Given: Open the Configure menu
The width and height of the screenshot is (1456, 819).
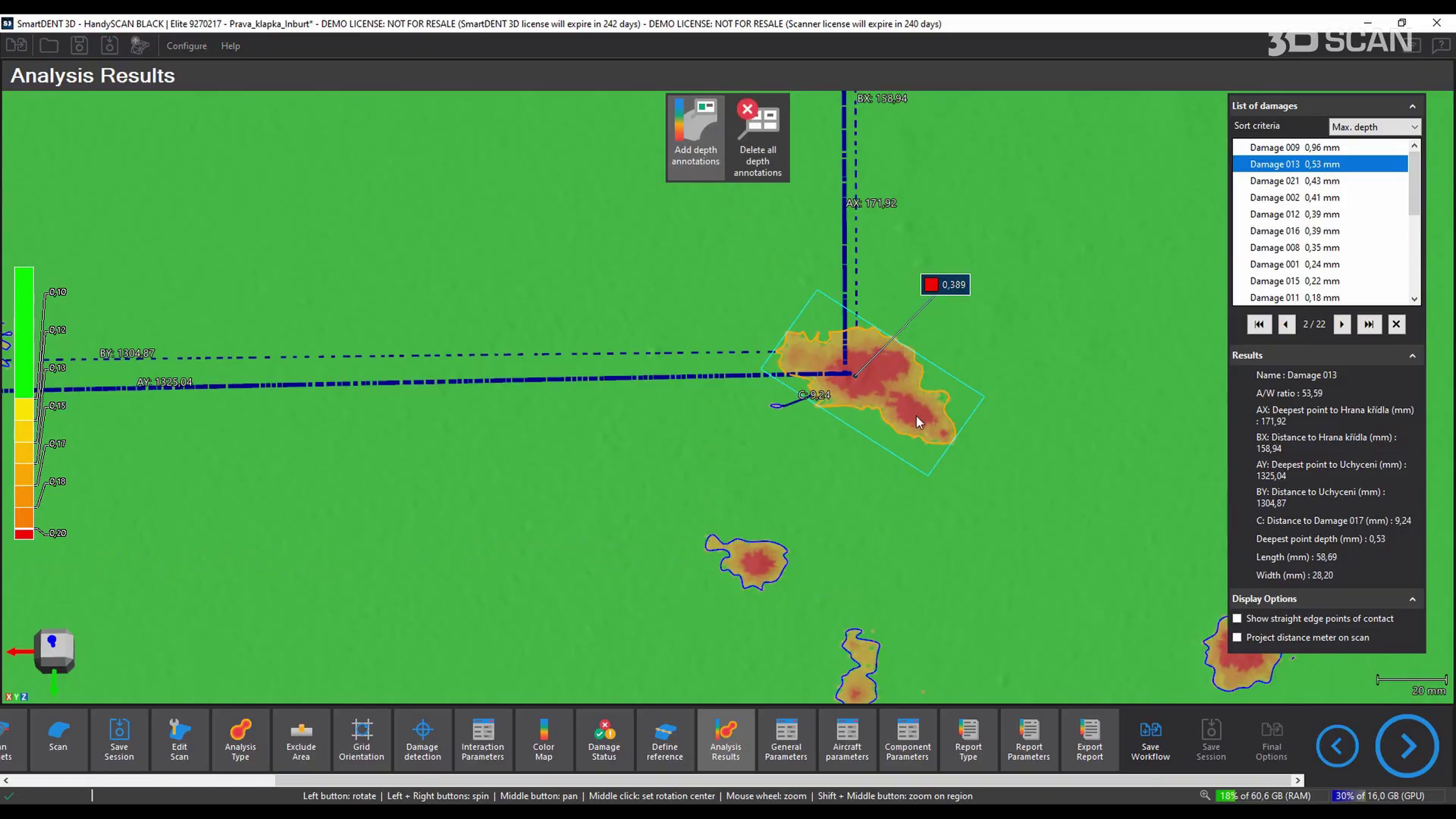Looking at the screenshot, I should 187,46.
